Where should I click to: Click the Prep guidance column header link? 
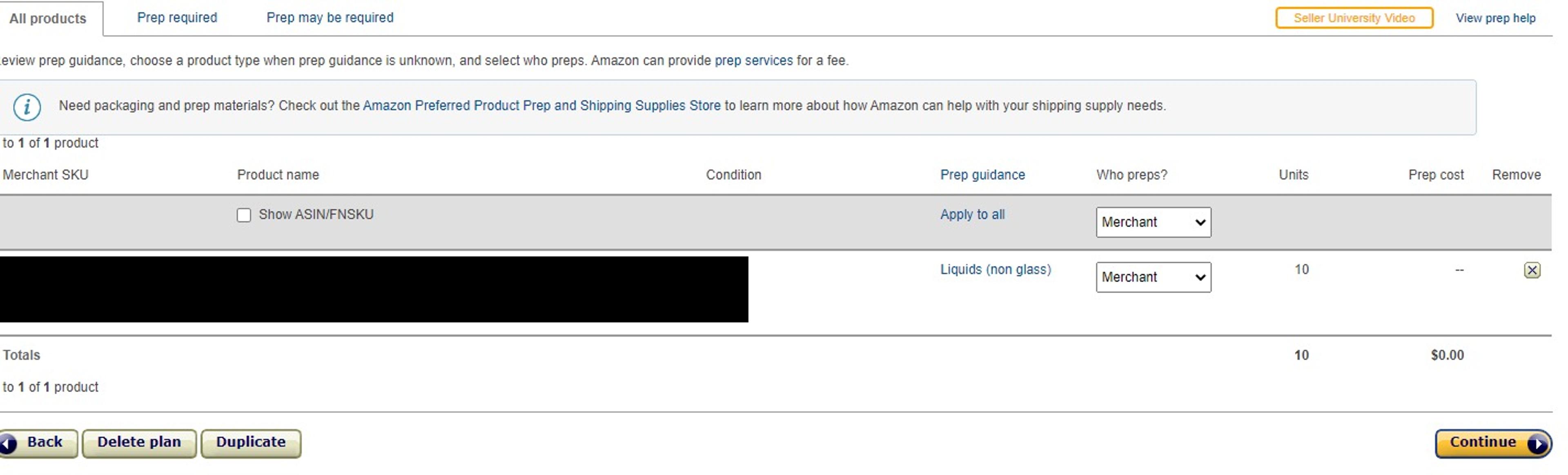click(x=982, y=175)
